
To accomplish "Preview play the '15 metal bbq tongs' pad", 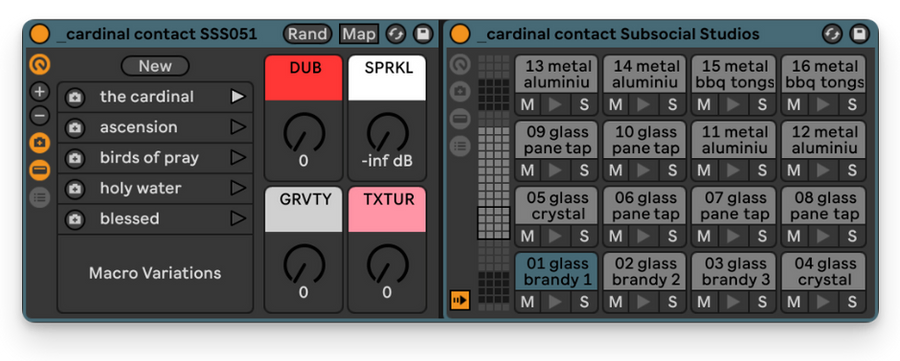I will coord(734,104).
